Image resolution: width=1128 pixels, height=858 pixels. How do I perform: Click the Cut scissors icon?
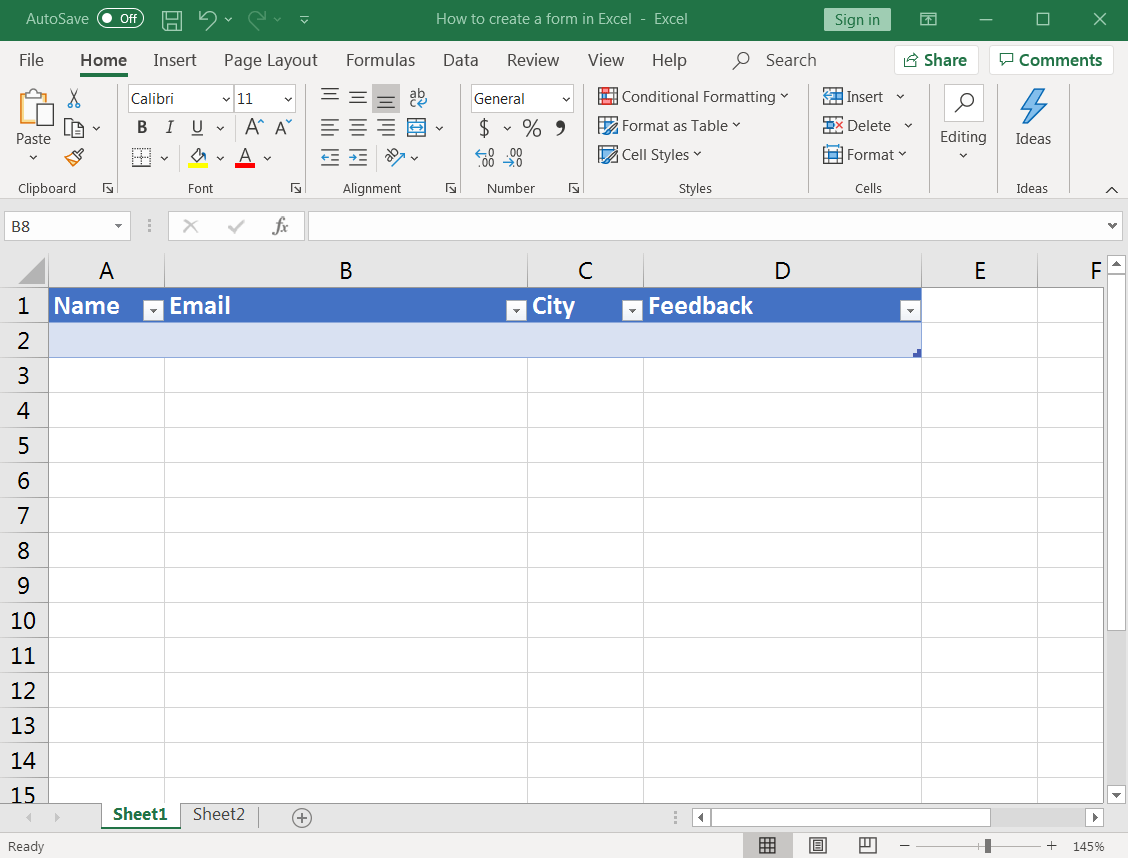(x=74, y=99)
